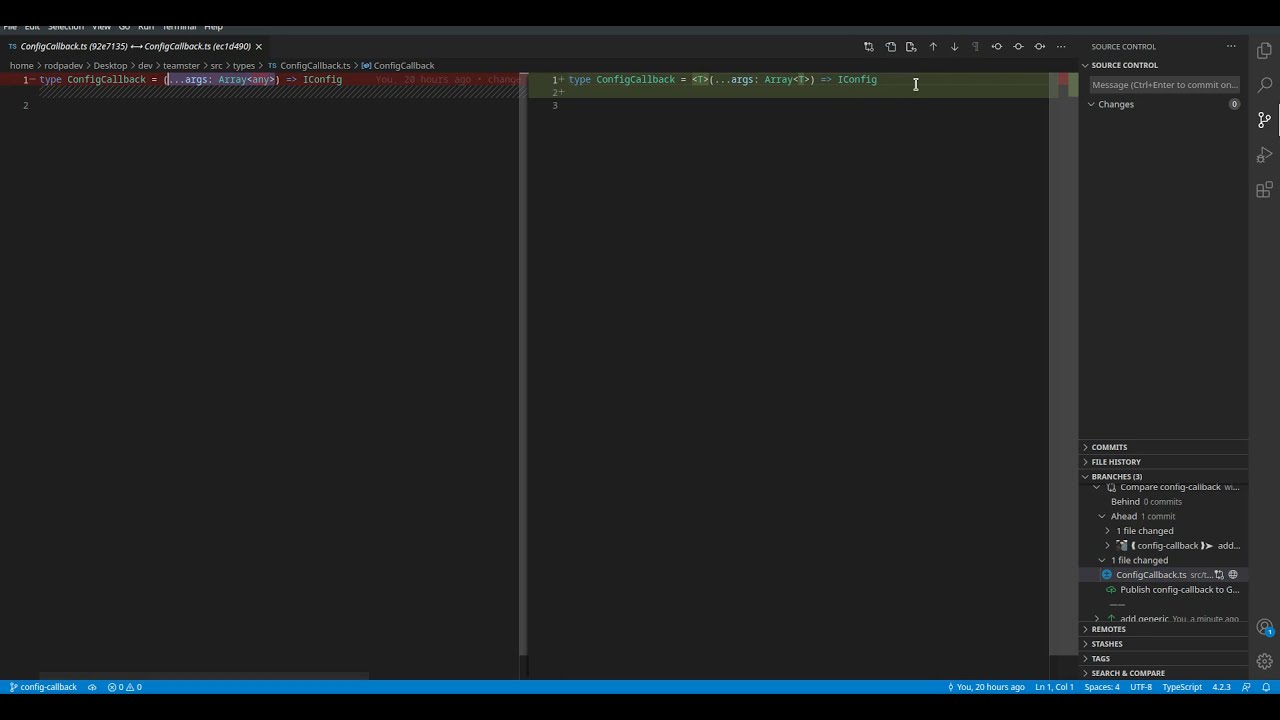1280x720 pixels.
Task: Open the Extensions view
Action: tap(1264, 190)
